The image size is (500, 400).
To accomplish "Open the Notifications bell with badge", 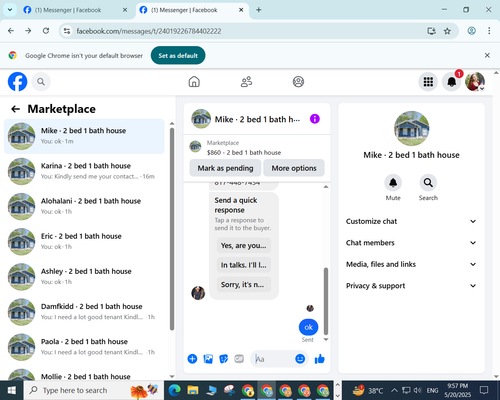I will click(452, 82).
